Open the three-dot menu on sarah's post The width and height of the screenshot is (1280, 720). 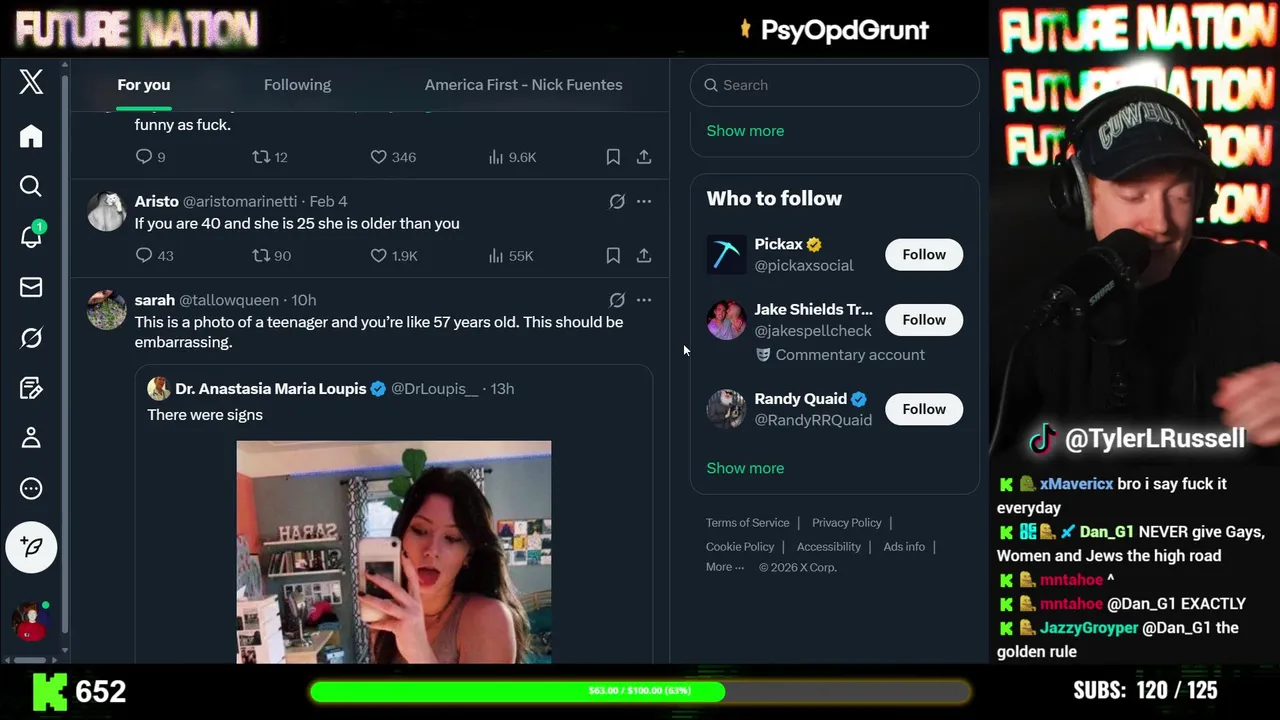[644, 300]
